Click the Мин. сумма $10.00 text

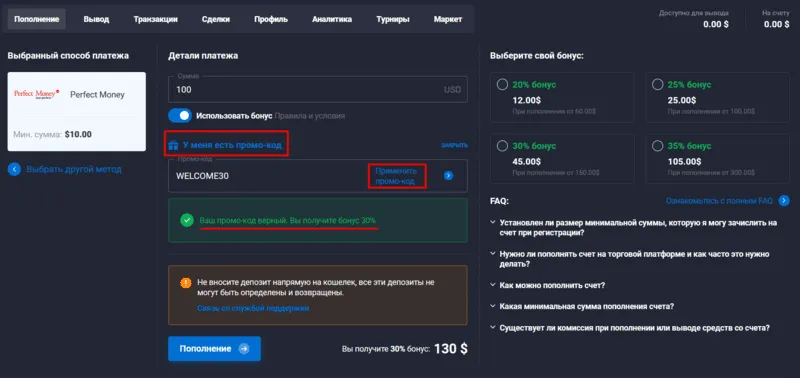pyautogui.click(x=53, y=135)
